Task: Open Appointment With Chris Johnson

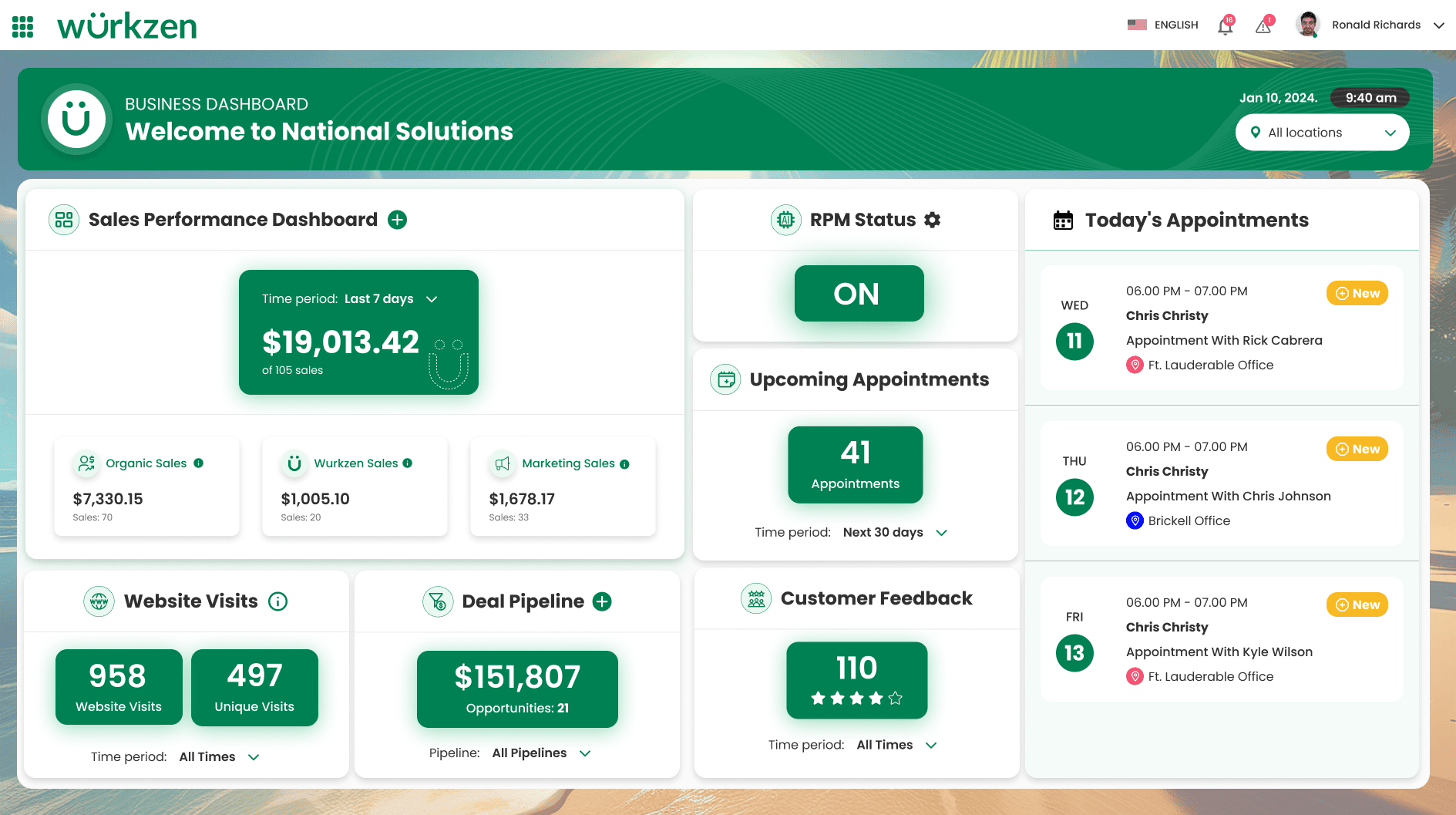Action: 1229,497
